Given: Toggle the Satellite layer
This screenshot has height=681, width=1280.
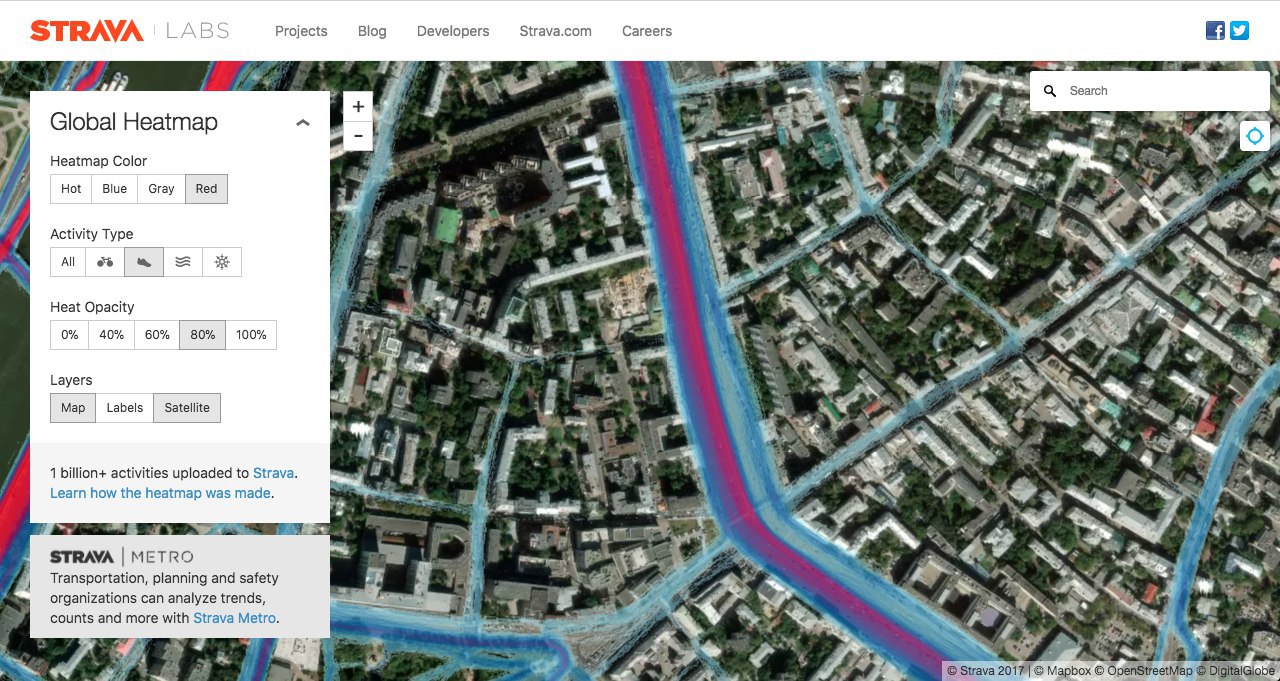Looking at the screenshot, I should (187, 408).
